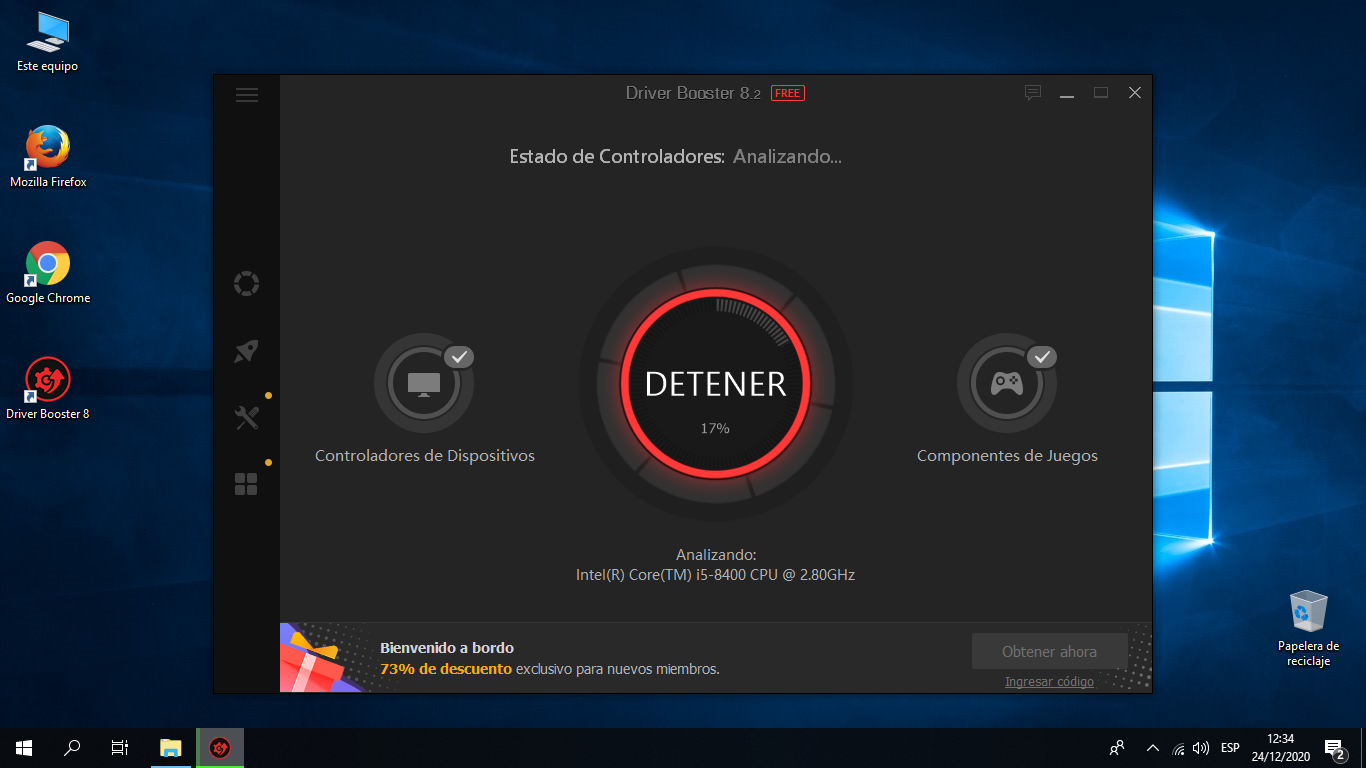Open taskbar search magnifier
1366x768 pixels.
[x=72, y=748]
